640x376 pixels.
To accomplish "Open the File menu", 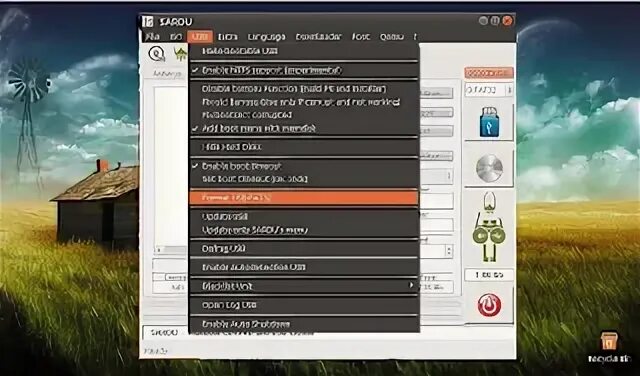I will pyautogui.click(x=152, y=37).
